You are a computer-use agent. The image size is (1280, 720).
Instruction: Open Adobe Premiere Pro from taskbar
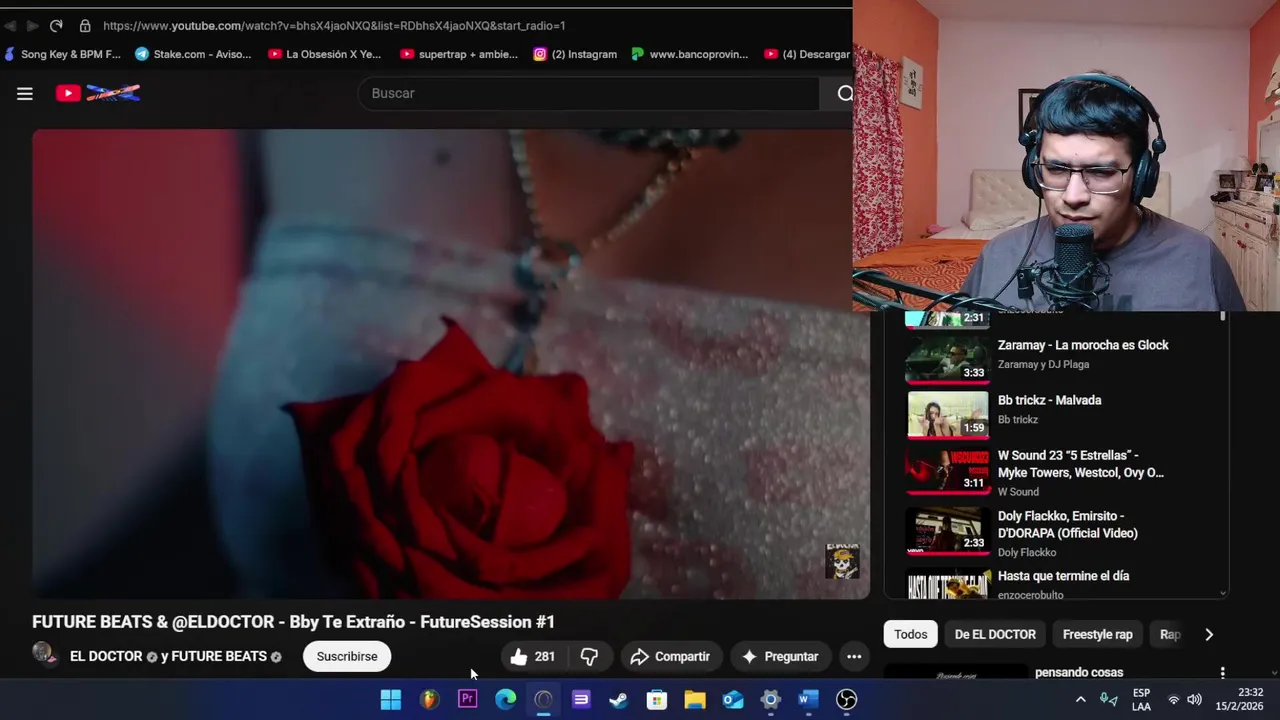pos(467,699)
